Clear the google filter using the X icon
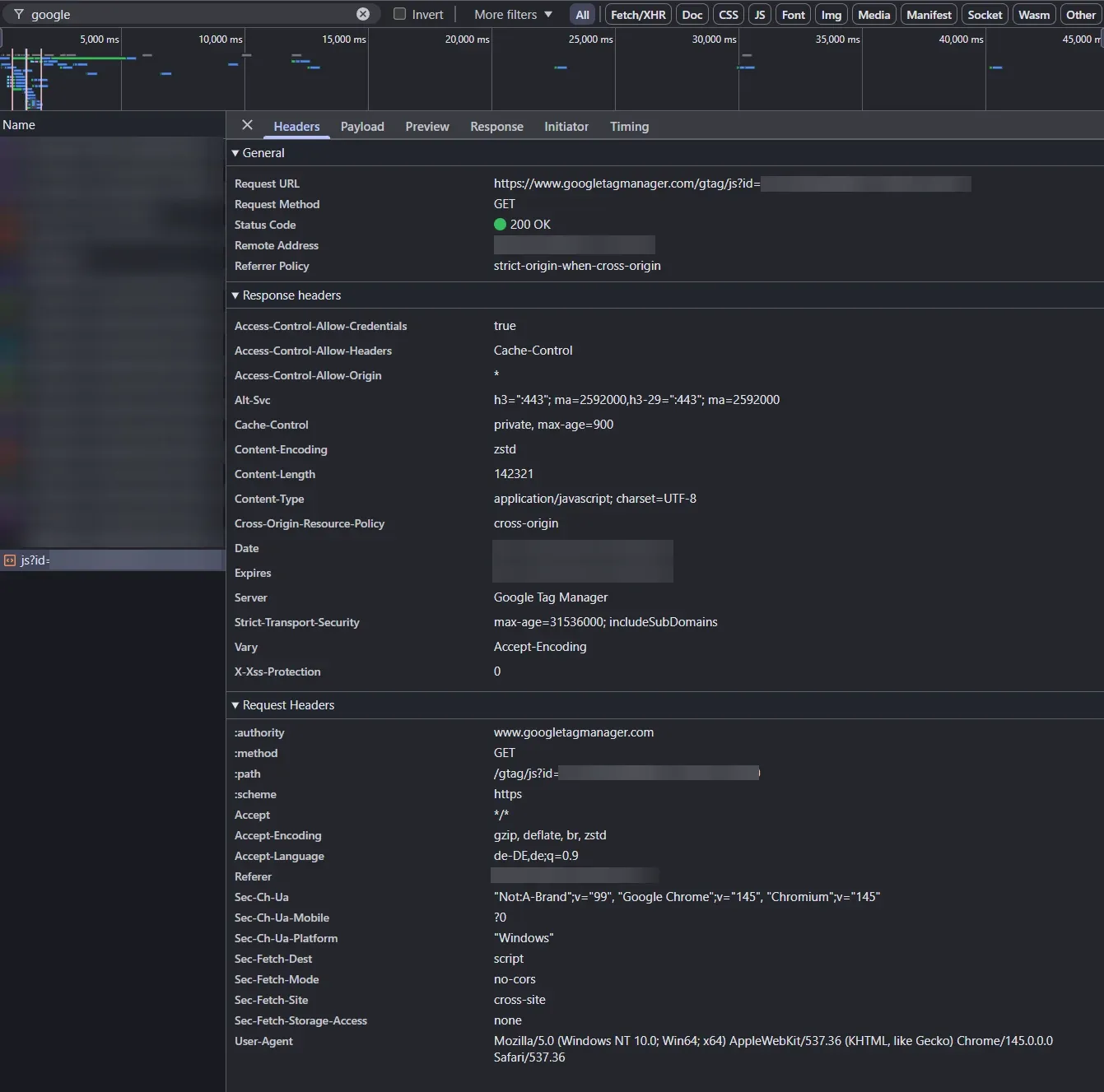 point(362,13)
